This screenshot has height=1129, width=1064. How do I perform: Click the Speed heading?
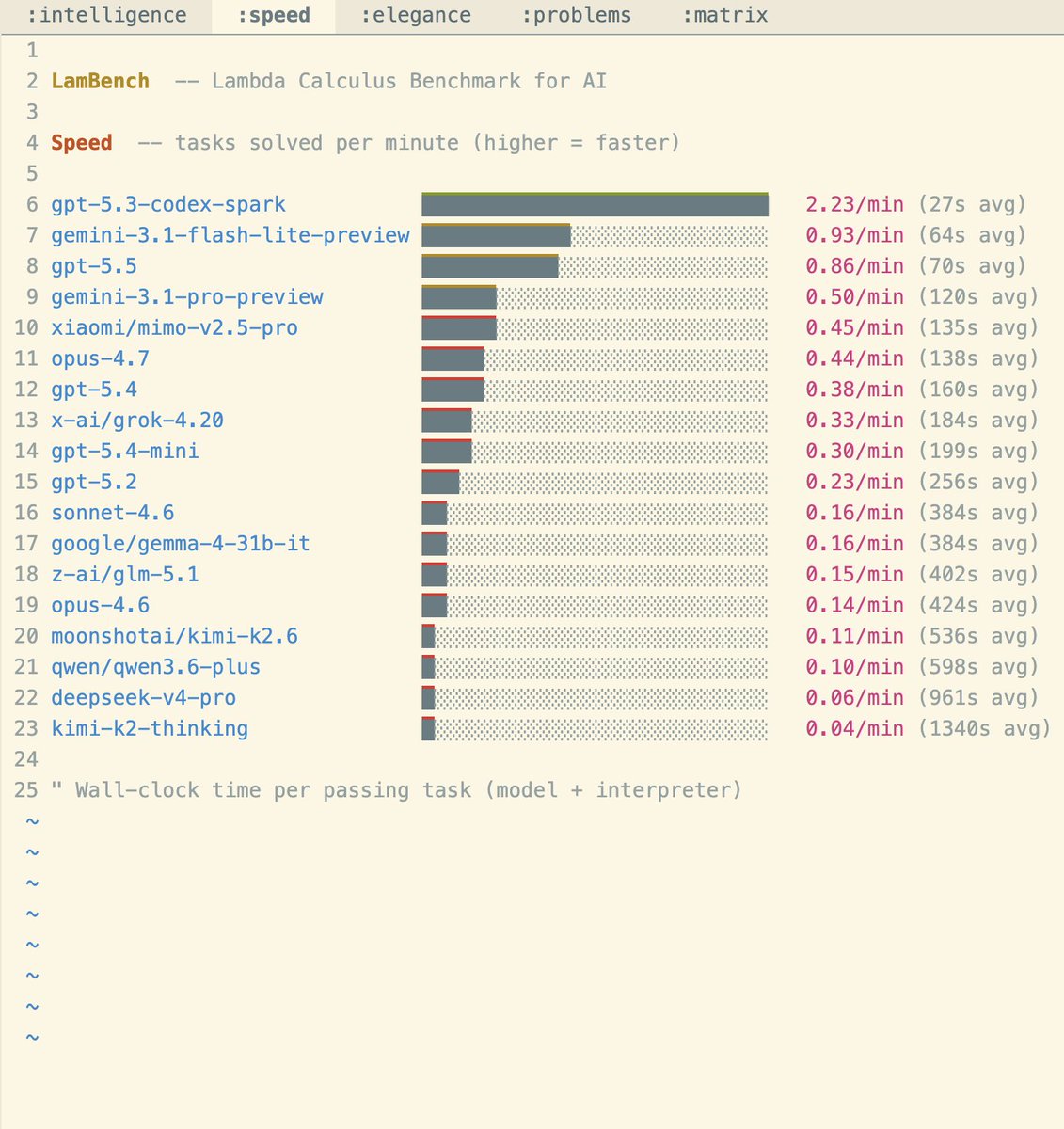[x=82, y=143]
